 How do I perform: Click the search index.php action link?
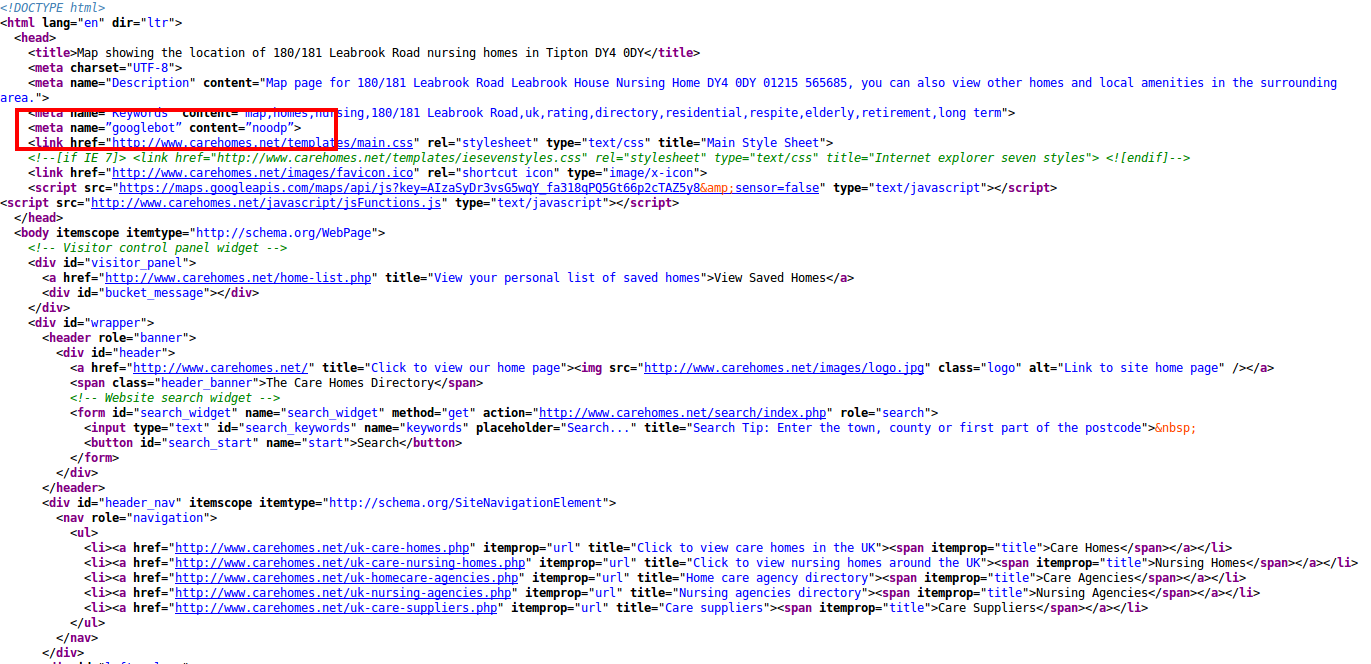point(683,412)
